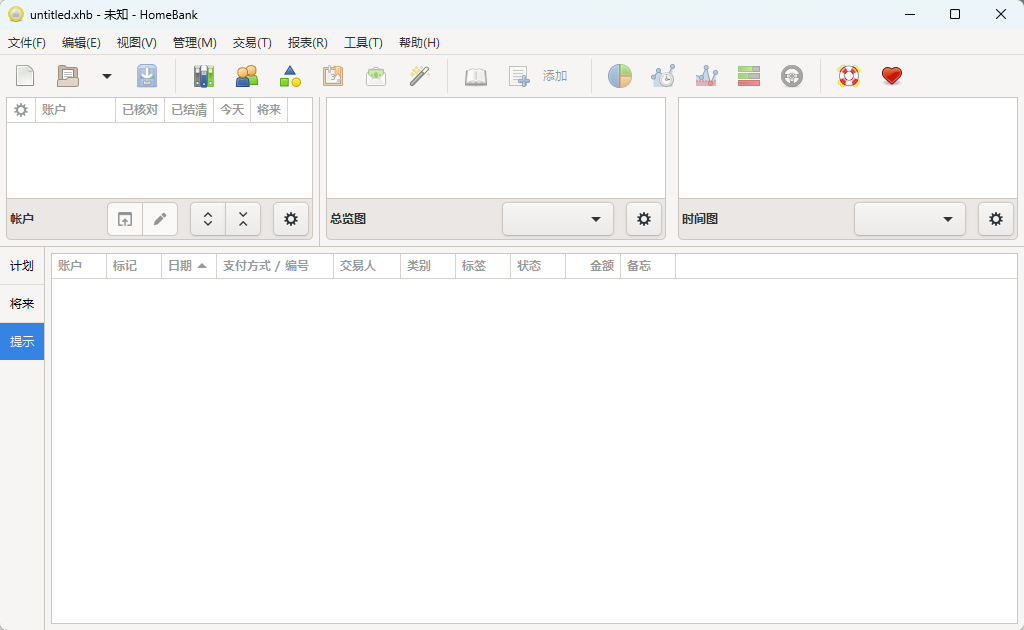Collapse all account groups button
1024x630 pixels.
[x=243, y=219]
